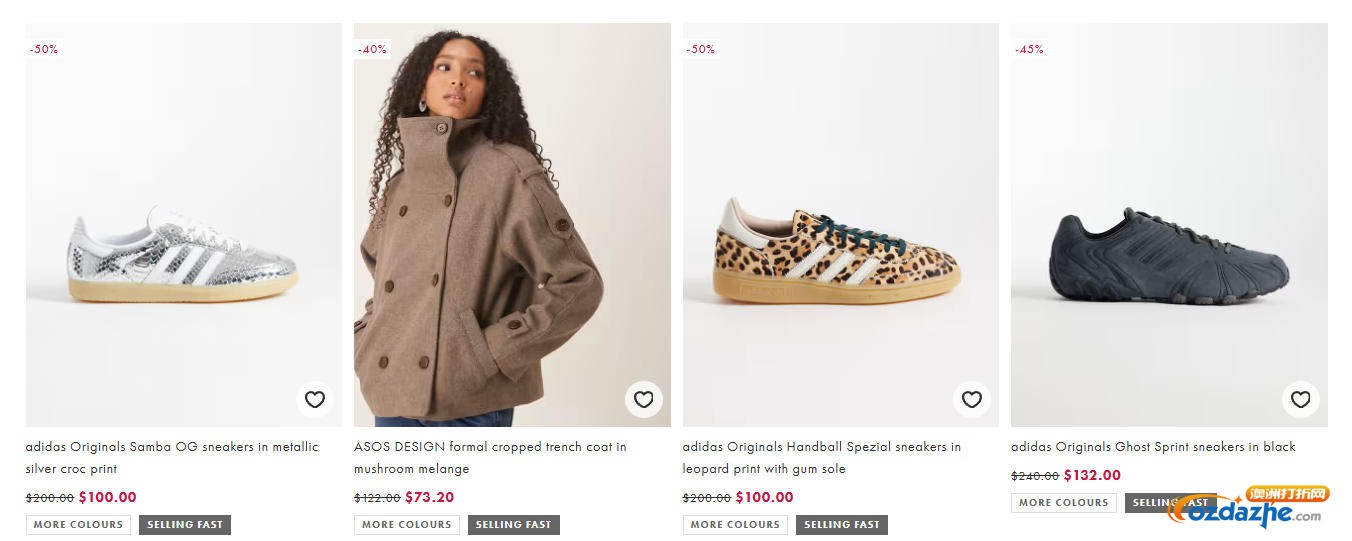View the black Ghost Sprint sneaker photo
The width and height of the screenshot is (1352, 541).
coord(1169,225)
